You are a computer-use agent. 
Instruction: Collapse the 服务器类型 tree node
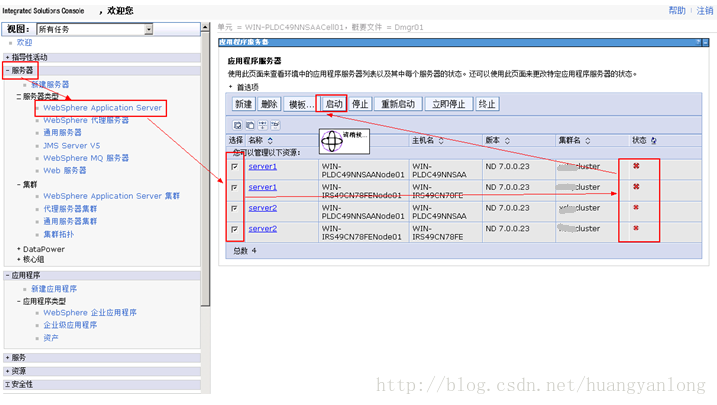(19, 96)
